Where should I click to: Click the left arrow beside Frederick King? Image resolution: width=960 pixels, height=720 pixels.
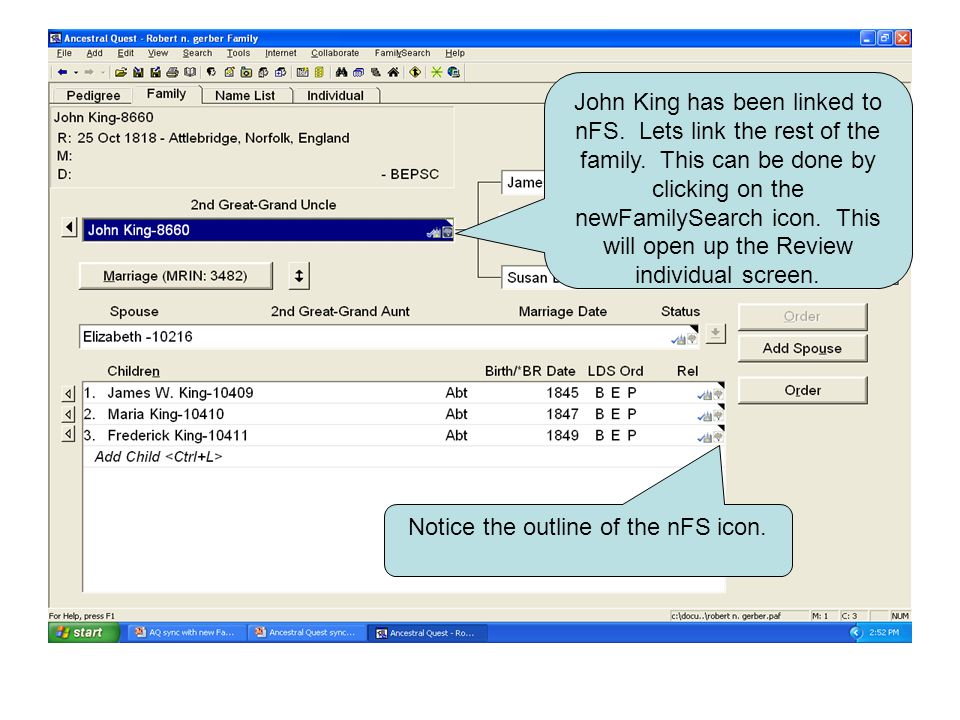click(x=69, y=435)
